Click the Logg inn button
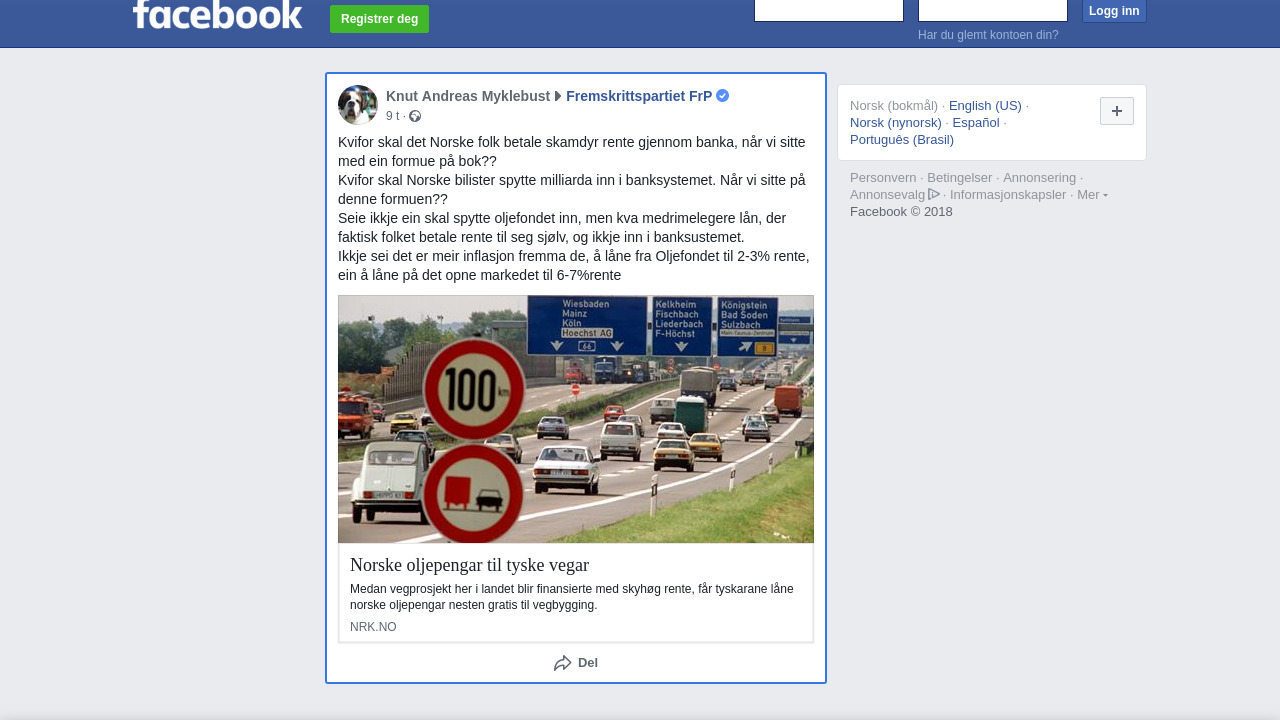The width and height of the screenshot is (1280, 720). (1114, 11)
